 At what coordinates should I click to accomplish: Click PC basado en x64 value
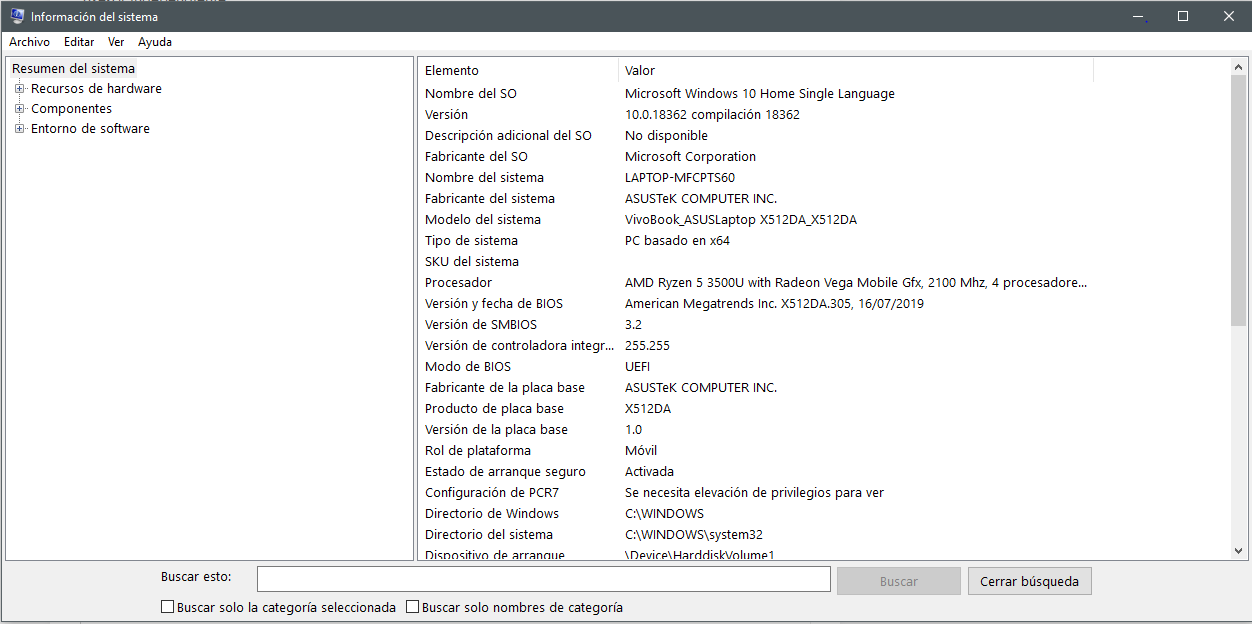[x=677, y=241]
